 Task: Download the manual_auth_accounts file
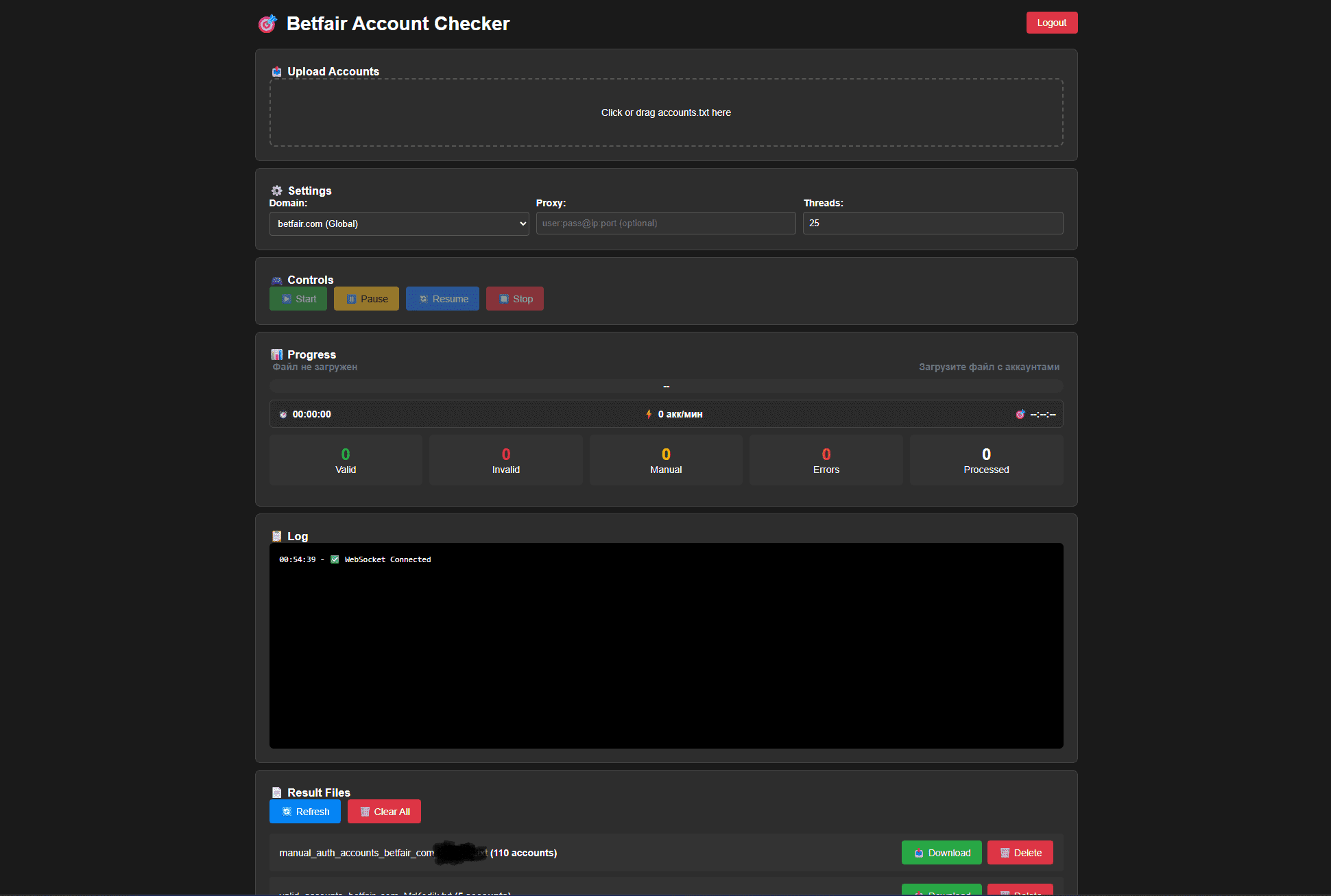[x=942, y=853]
